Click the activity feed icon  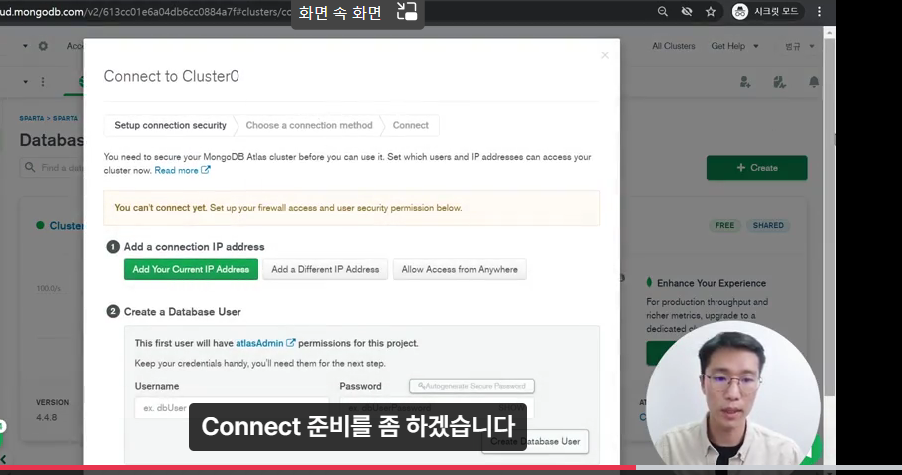[779, 82]
